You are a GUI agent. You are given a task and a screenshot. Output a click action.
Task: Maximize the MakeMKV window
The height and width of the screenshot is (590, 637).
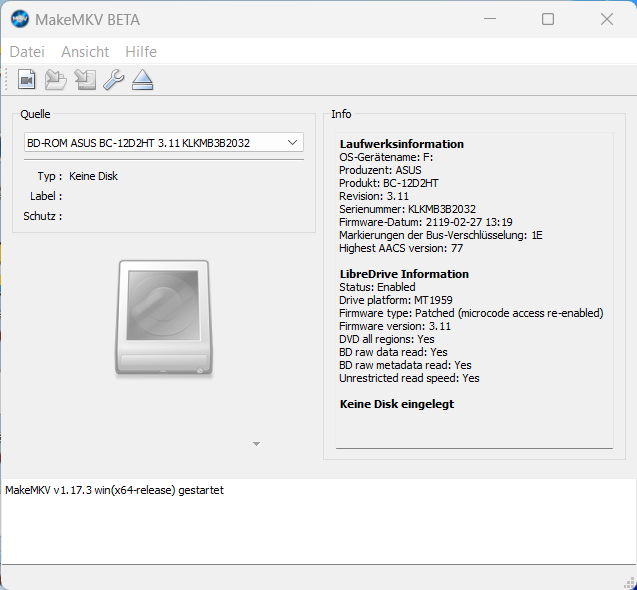point(548,19)
